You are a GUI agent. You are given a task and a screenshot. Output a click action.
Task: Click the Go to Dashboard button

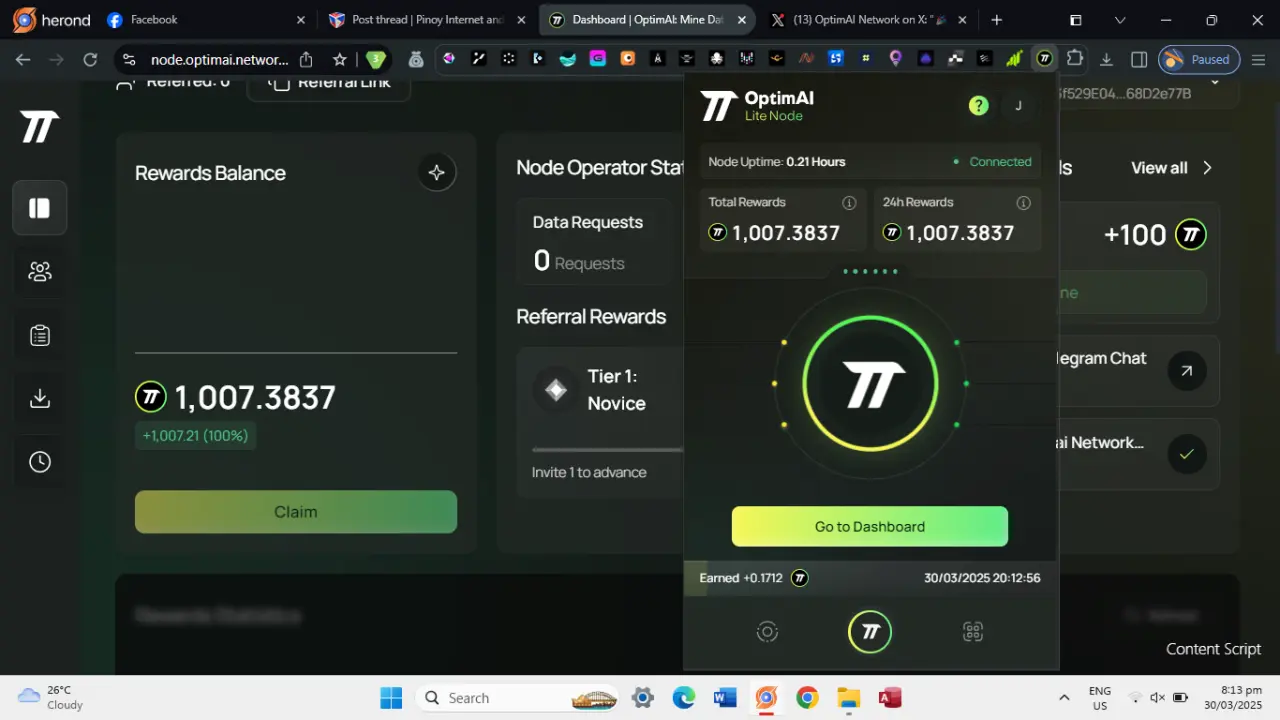point(870,526)
